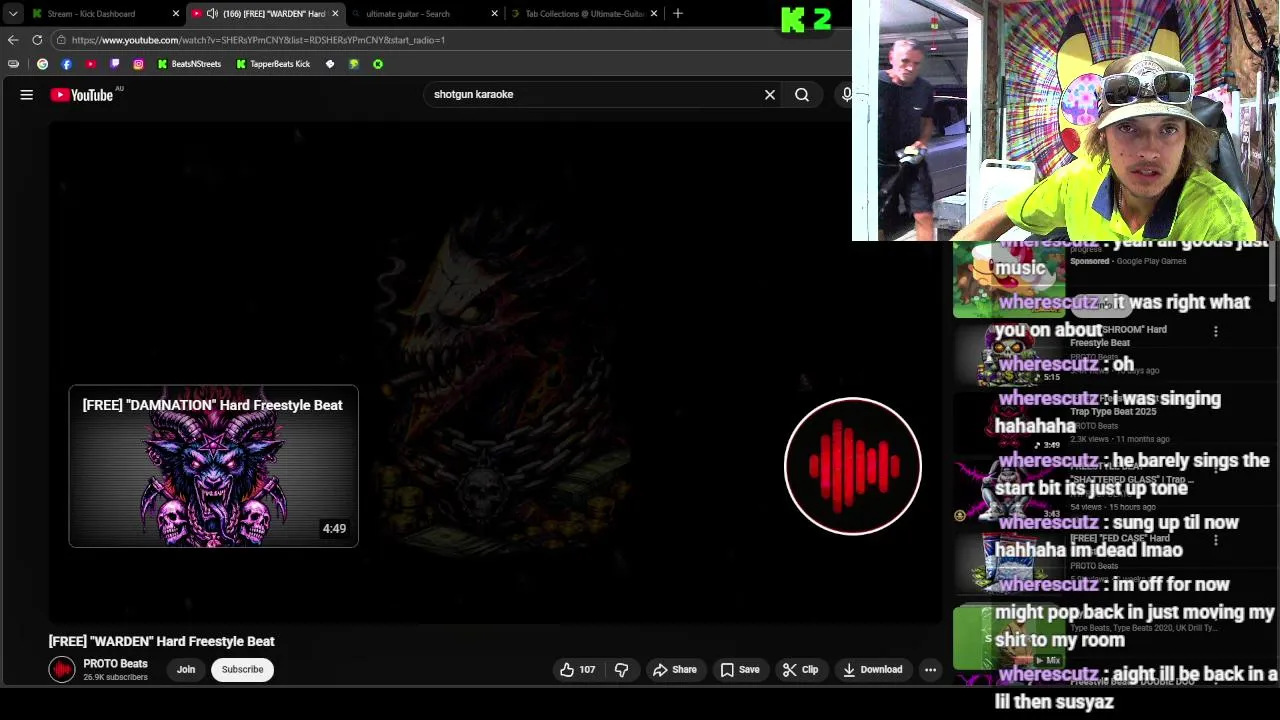This screenshot has height=720, width=1280.
Task: Open the DAMNATION Hard Freestyle Beat card
Action: point(213,466)
